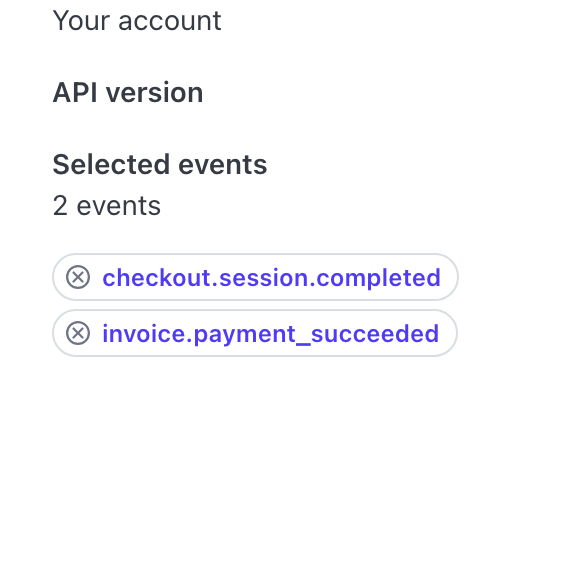580x580 pixels.
Task: Click the Selected events heading
Action: pyautogui.click(x=160, y=164)
